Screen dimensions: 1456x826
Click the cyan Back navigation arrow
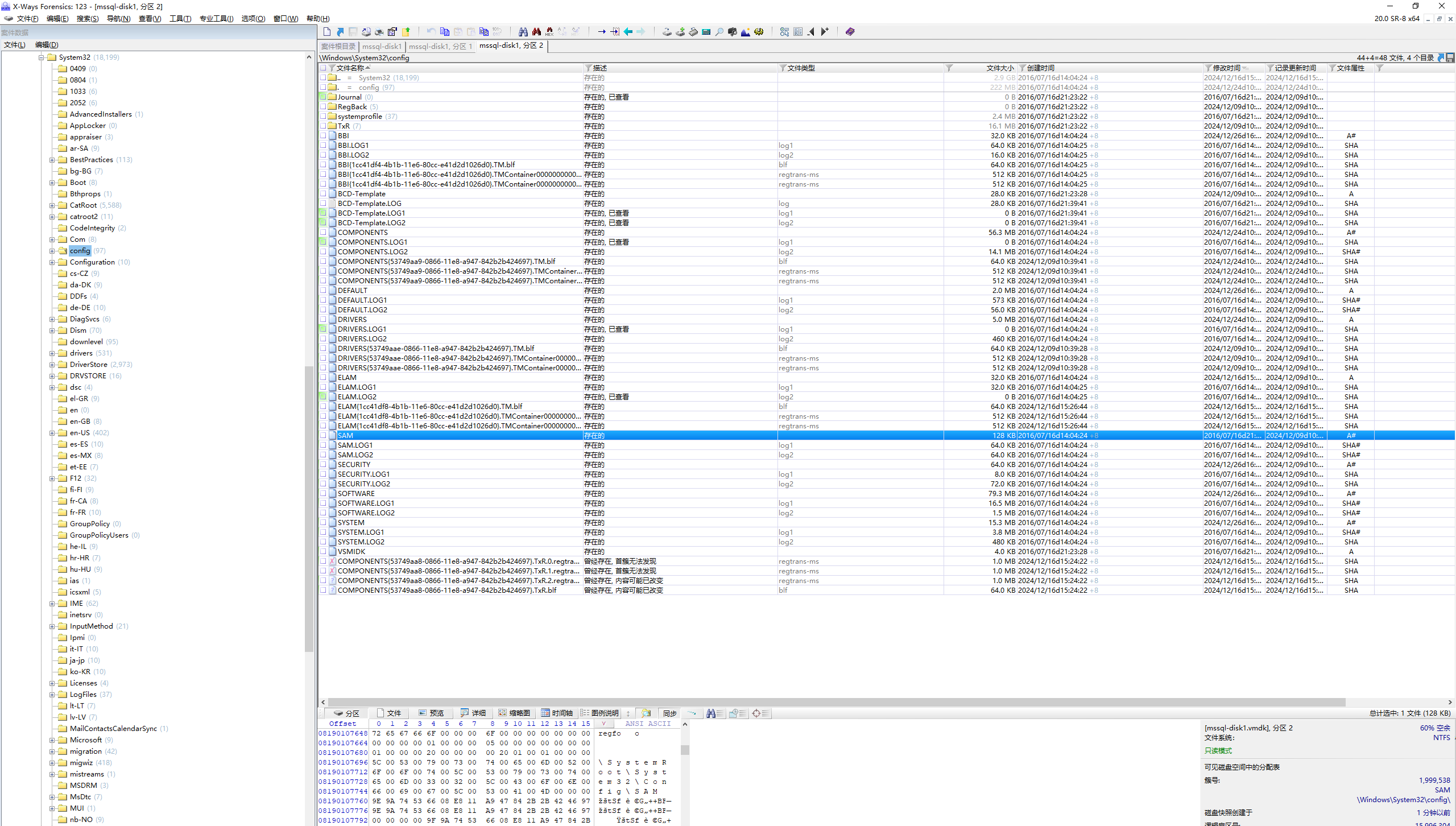(628, 32)
